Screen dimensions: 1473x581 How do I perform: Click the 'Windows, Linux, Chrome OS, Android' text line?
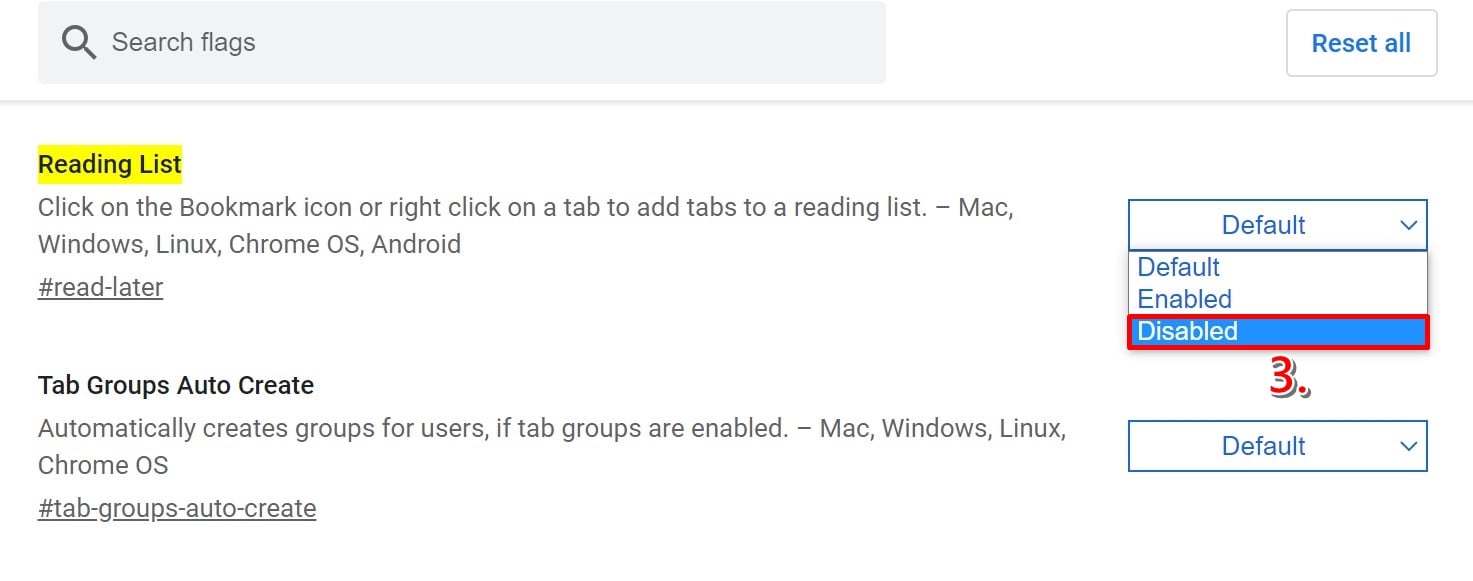click(x=249, y=244)
